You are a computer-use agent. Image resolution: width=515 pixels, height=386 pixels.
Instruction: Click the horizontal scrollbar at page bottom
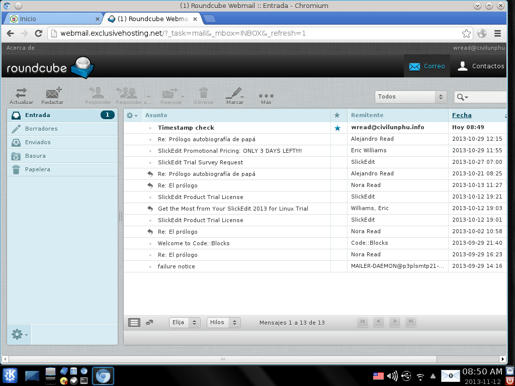click(222, 359)
